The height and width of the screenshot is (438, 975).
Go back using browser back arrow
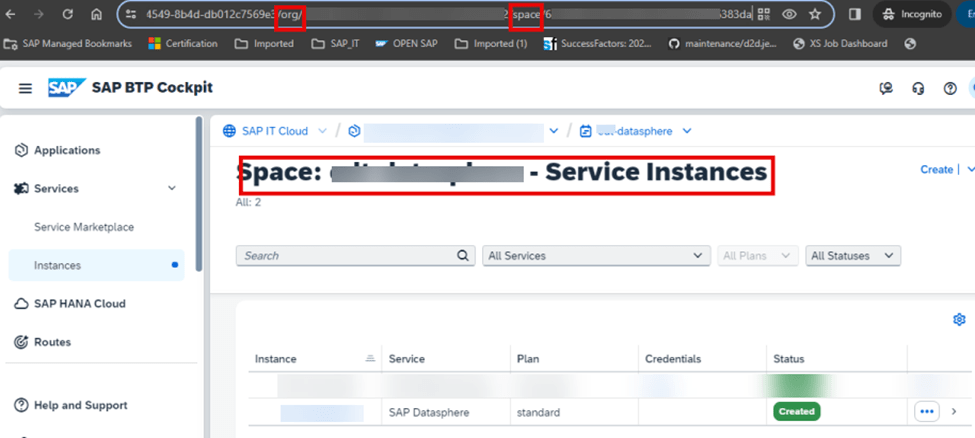[x=11, y=14]
